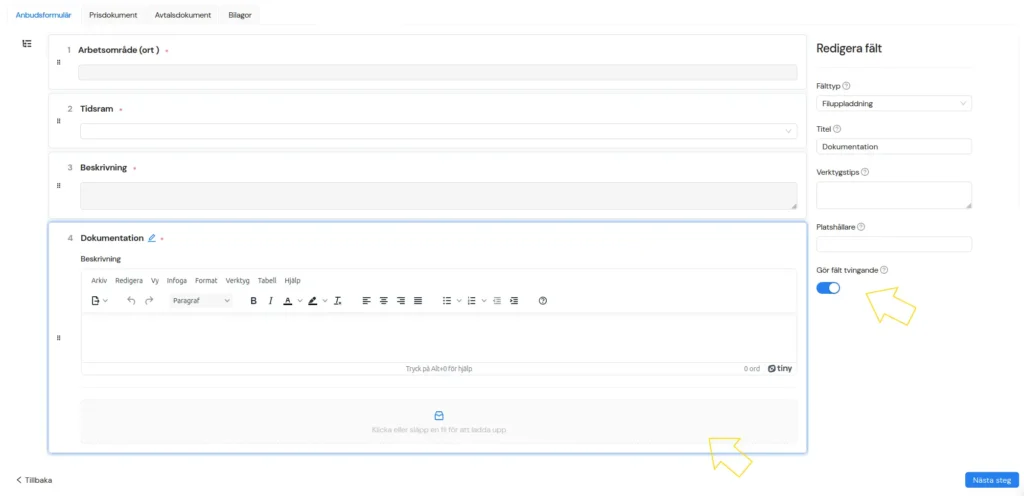This screenshot has height=496, width=1024.
Task: Expand the Paragraf block format dropdown
Action: tap(201, 300)
